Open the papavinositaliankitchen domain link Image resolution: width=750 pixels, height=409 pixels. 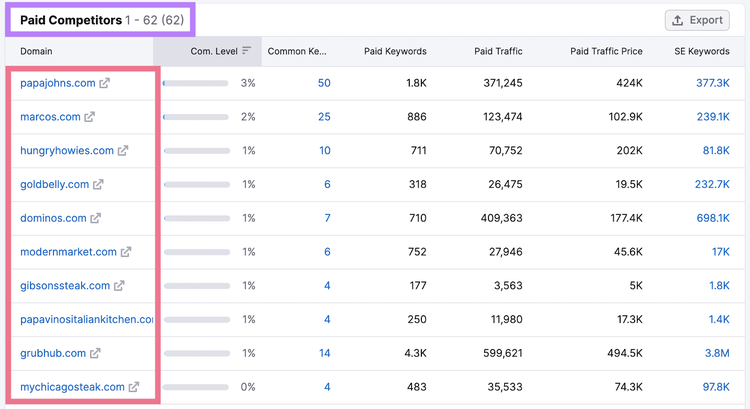coord(87,319)
